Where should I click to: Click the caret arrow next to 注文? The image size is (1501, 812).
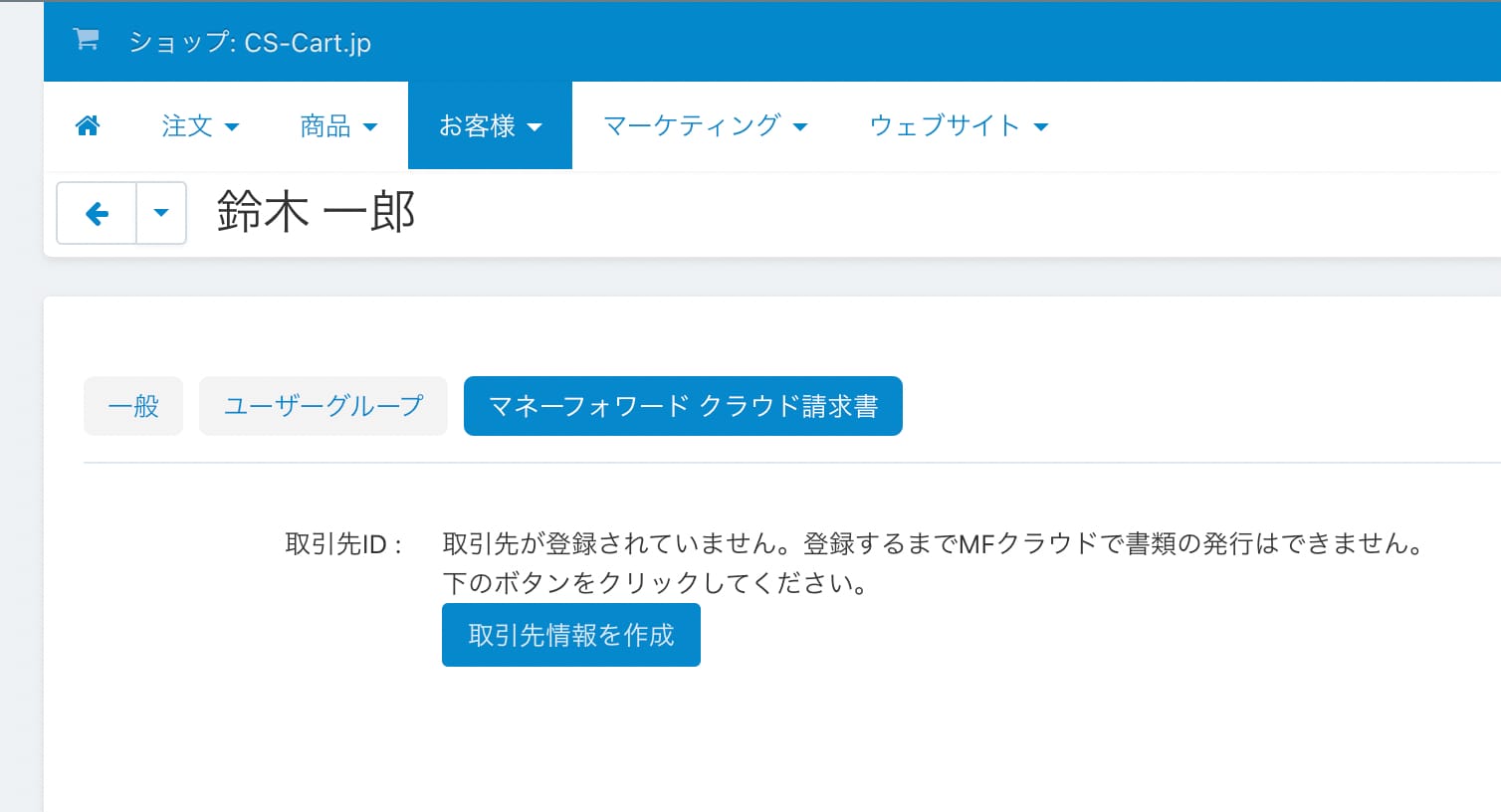(232, 127)
